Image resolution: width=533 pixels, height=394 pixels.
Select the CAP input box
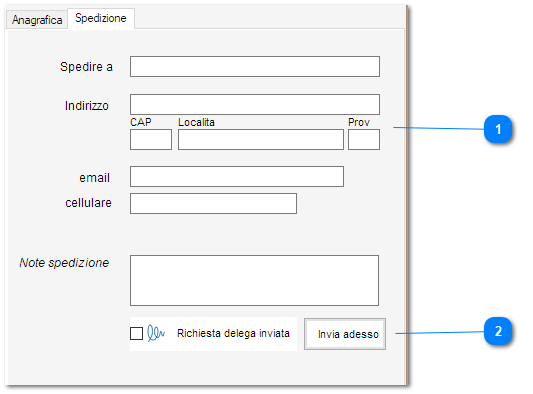[151, 139]
